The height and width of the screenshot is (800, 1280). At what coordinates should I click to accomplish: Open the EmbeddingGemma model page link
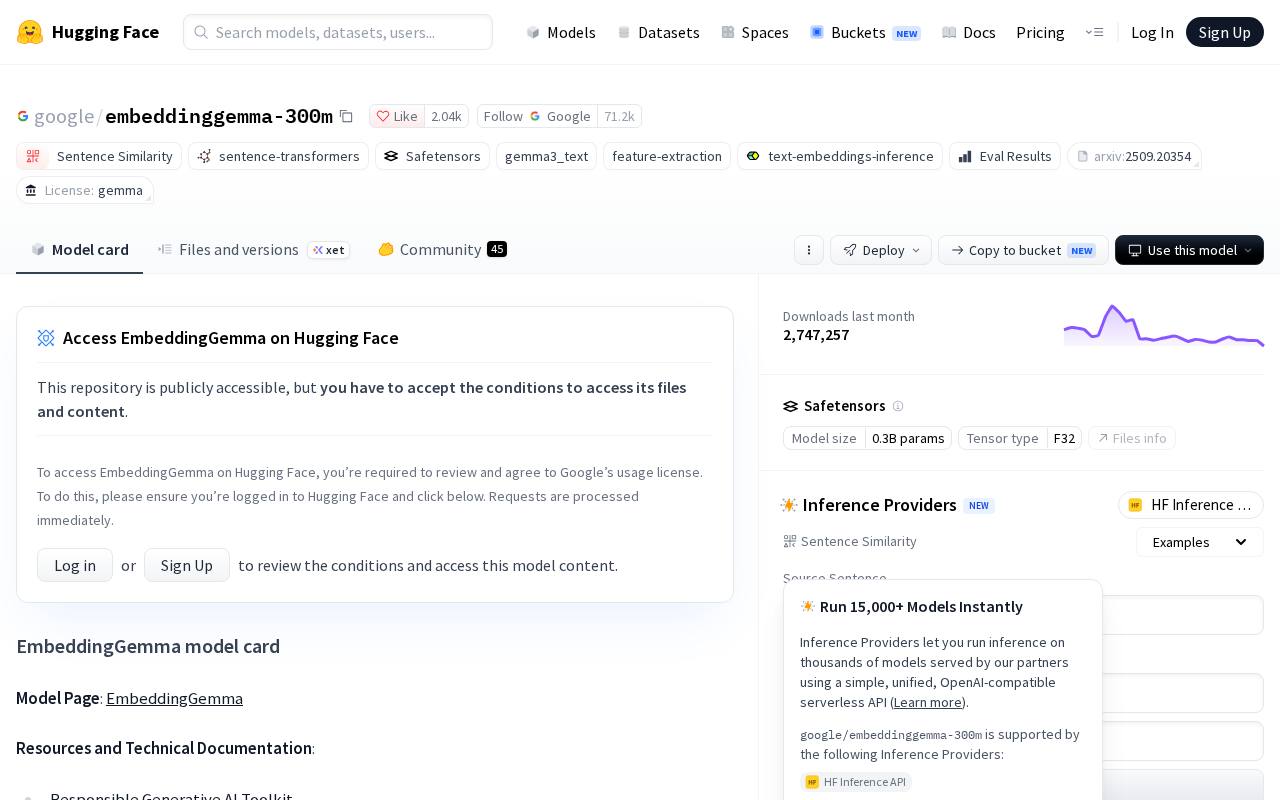tap(174, 698)
